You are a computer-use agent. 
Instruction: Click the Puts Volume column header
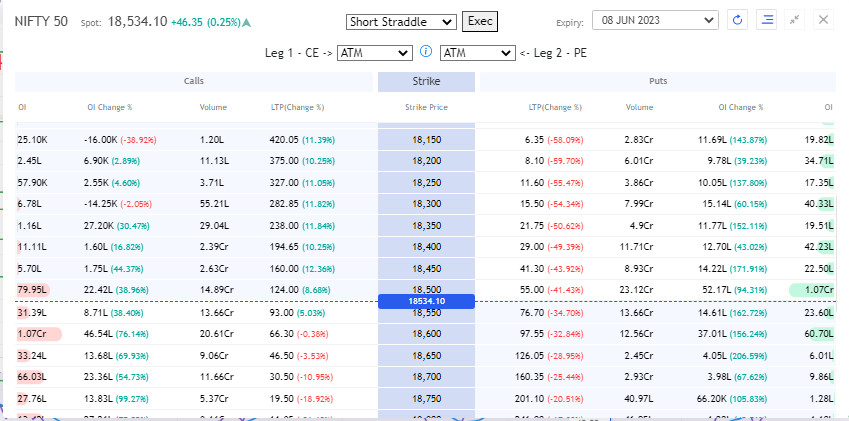tap(639, 107)
